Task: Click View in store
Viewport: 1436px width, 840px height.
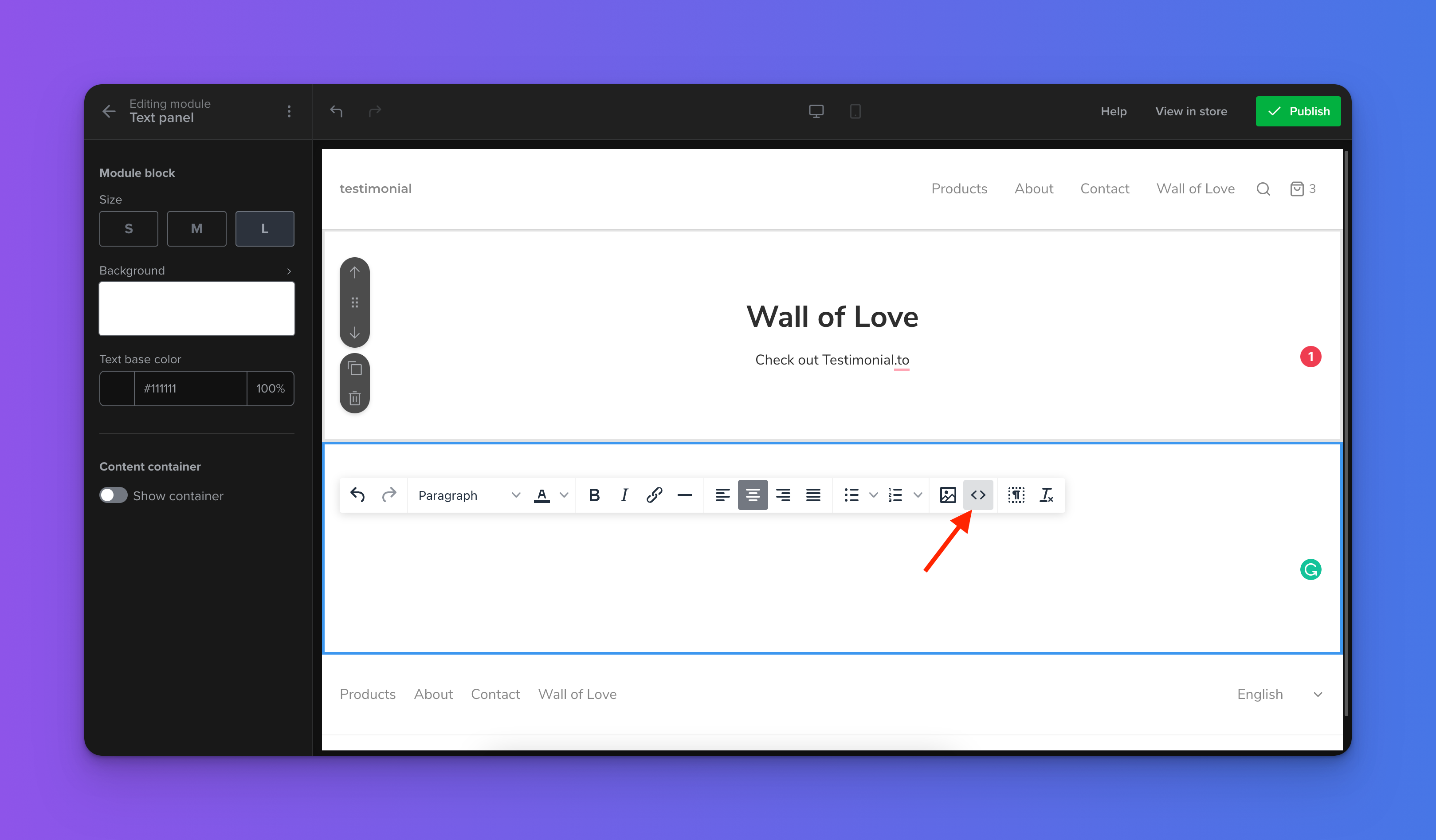Action: pyautogui.click(x=1191, y=111)
